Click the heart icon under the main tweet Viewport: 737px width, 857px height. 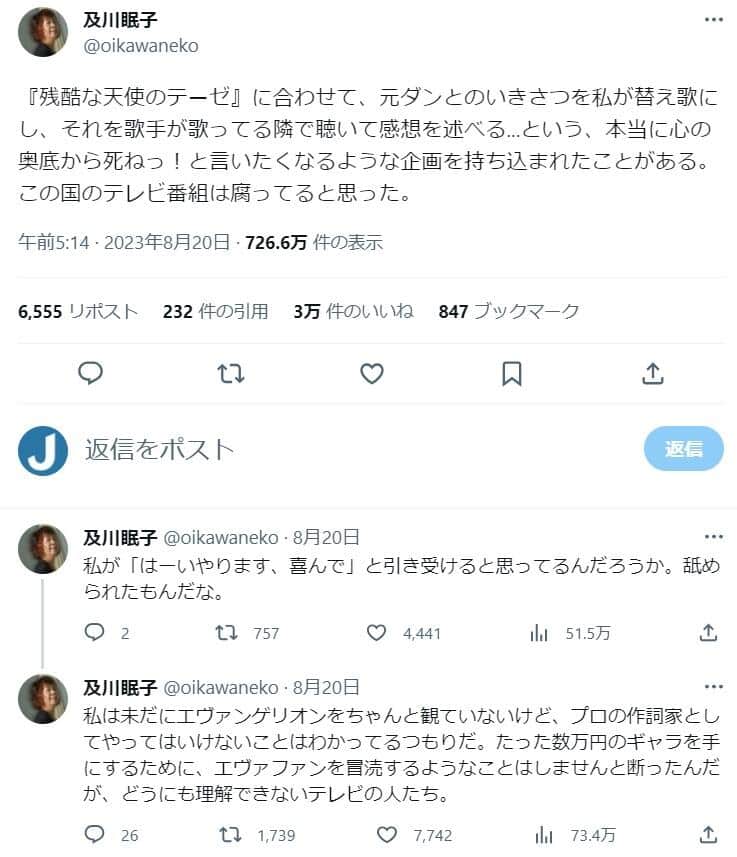[371, 373]
